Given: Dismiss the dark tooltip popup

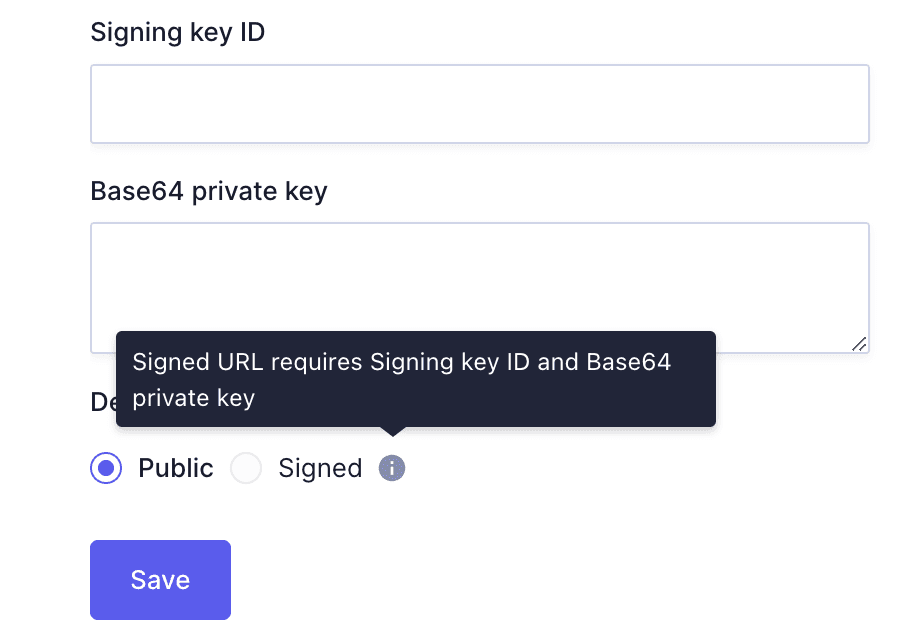Looking at the screenshot, I should click(x=416, y=378).
